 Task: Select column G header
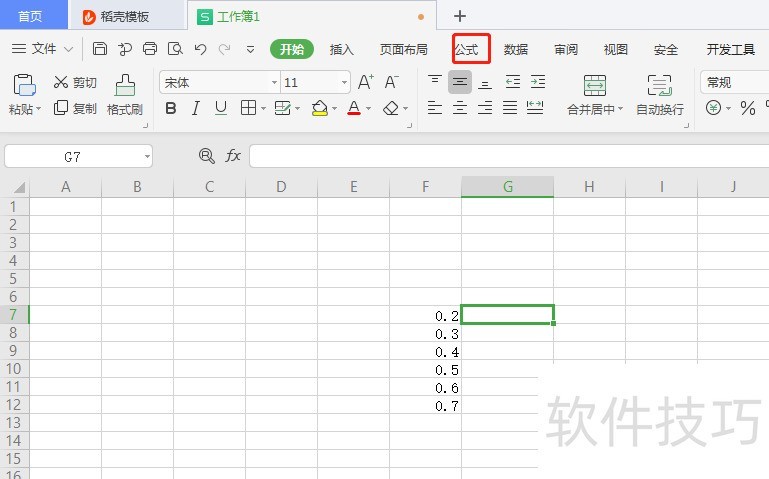pyautogui.click(x=508, y=187)
